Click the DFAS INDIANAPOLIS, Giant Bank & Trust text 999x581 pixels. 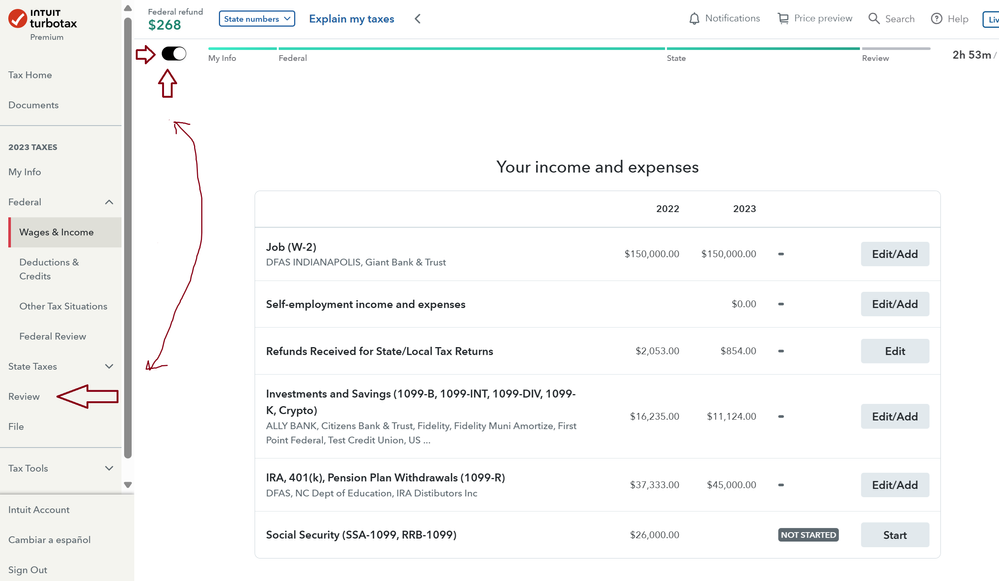[356, 262]
